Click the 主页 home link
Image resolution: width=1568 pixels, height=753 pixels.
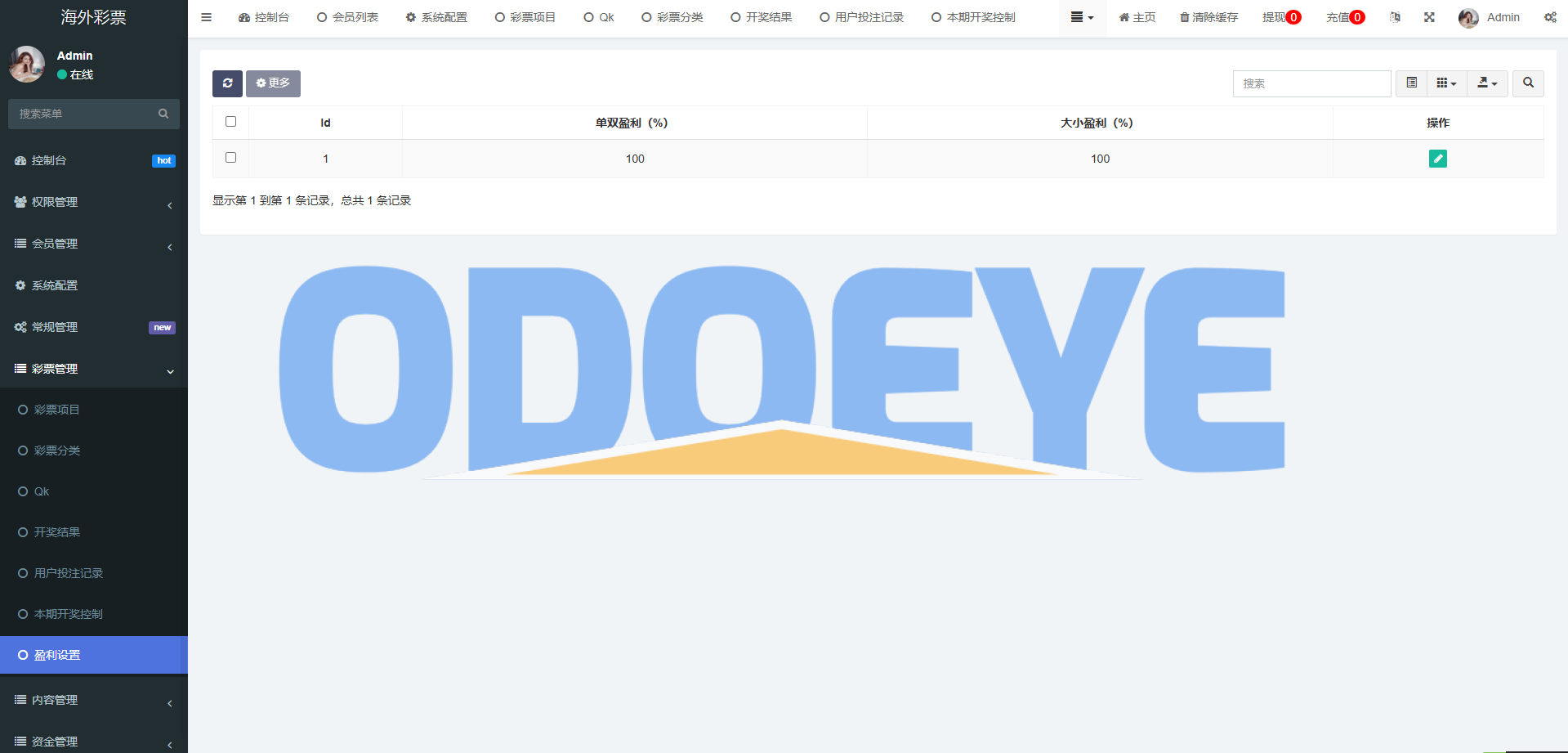(x=1137, y=17)
